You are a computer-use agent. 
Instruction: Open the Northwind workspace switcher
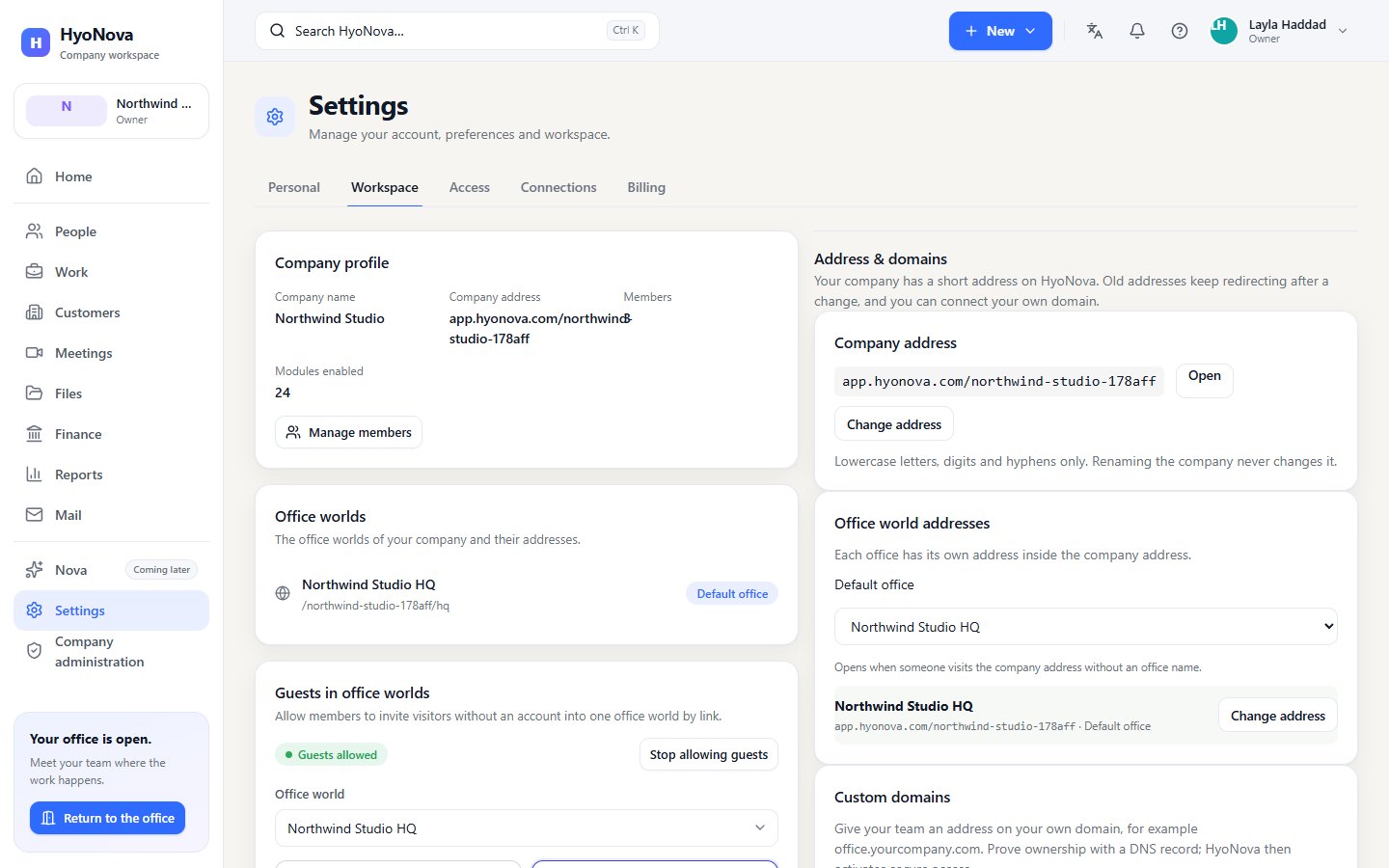(111, 111)
